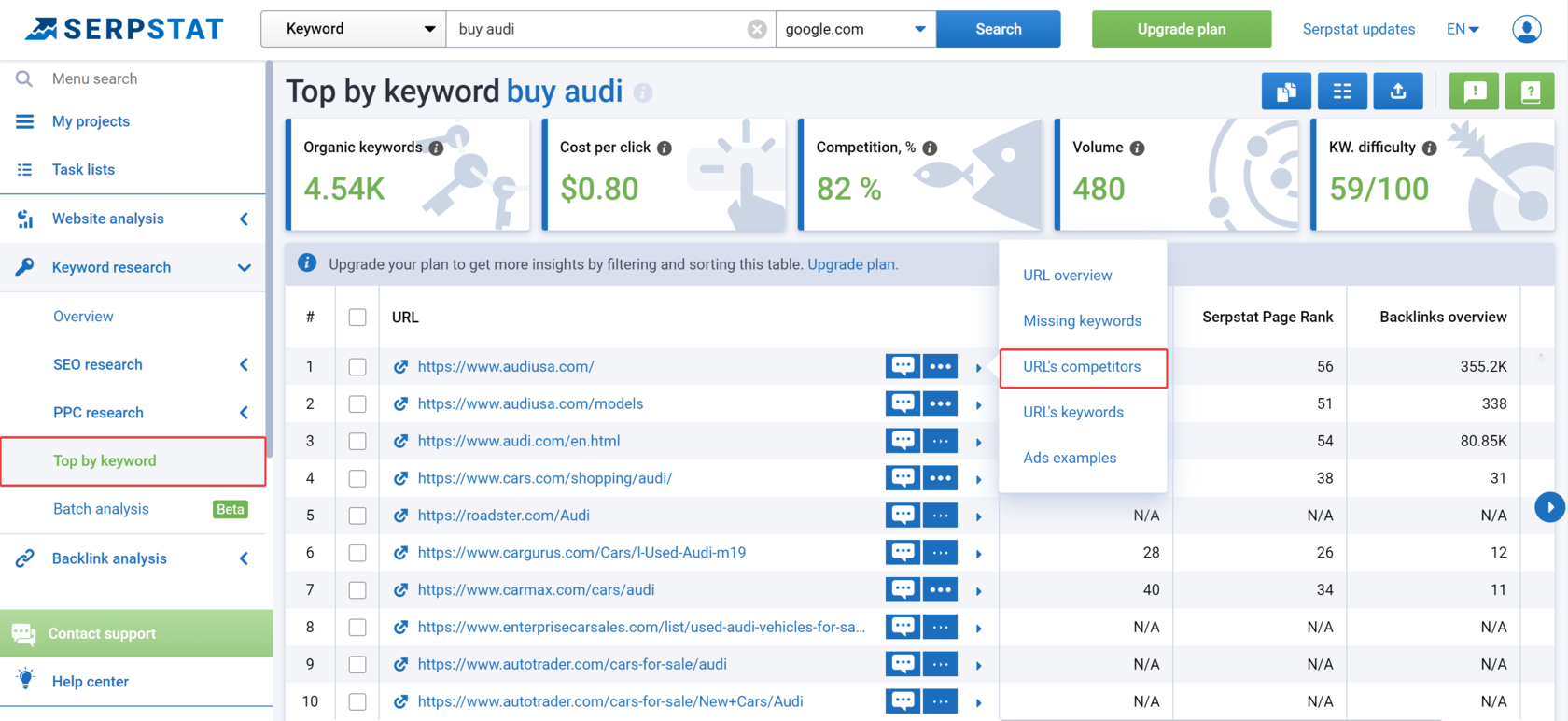The height and width of the screenshot is (721, 1568).
Task: Check the box for roadster.com/Audi row
Action: 357,516
